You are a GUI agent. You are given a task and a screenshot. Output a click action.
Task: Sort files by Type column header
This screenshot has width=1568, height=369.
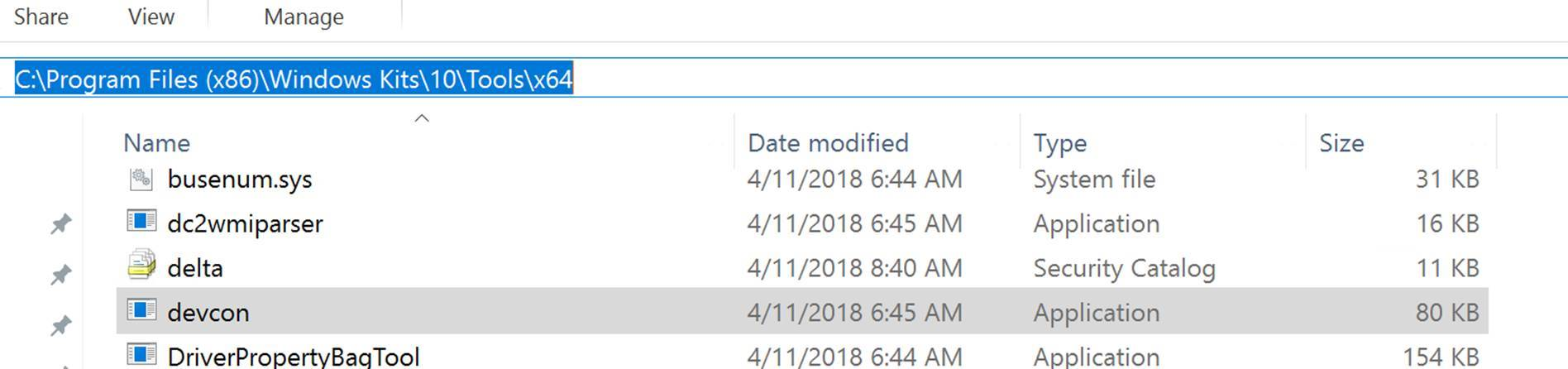(1059, 143)
